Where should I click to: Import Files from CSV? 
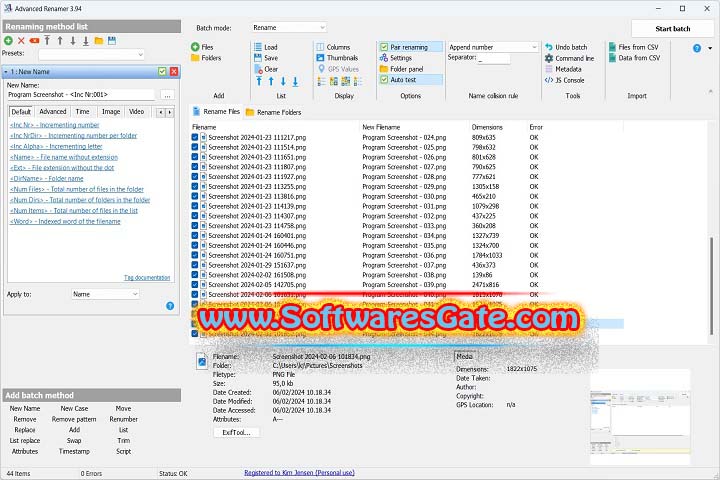pyautogui.click(x=634, y=47)
